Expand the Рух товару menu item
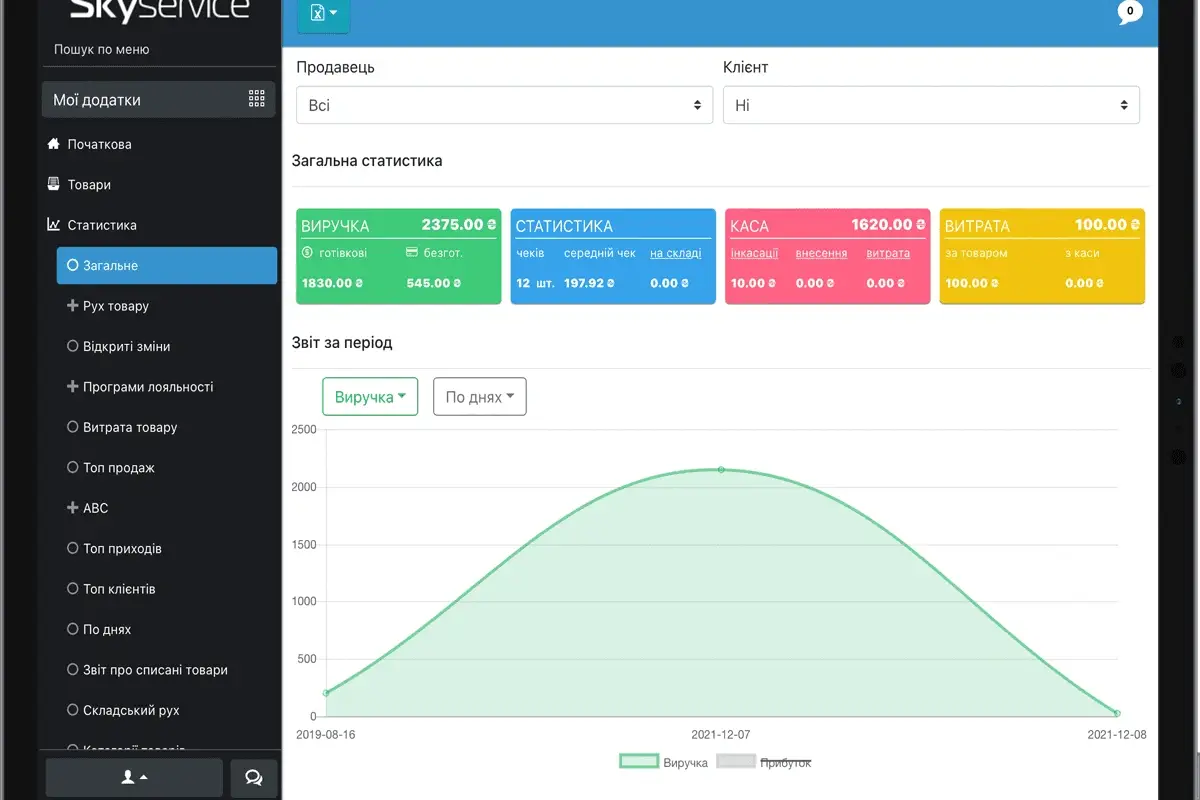 pyautogui.click(x=115, y=306)
